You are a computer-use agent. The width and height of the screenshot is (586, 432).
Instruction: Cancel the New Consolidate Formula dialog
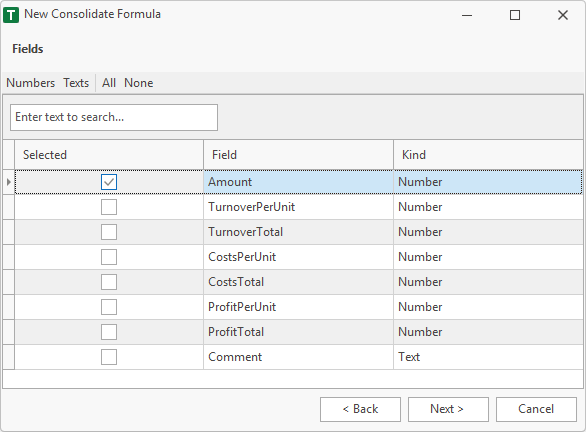(x=536, y=409)
